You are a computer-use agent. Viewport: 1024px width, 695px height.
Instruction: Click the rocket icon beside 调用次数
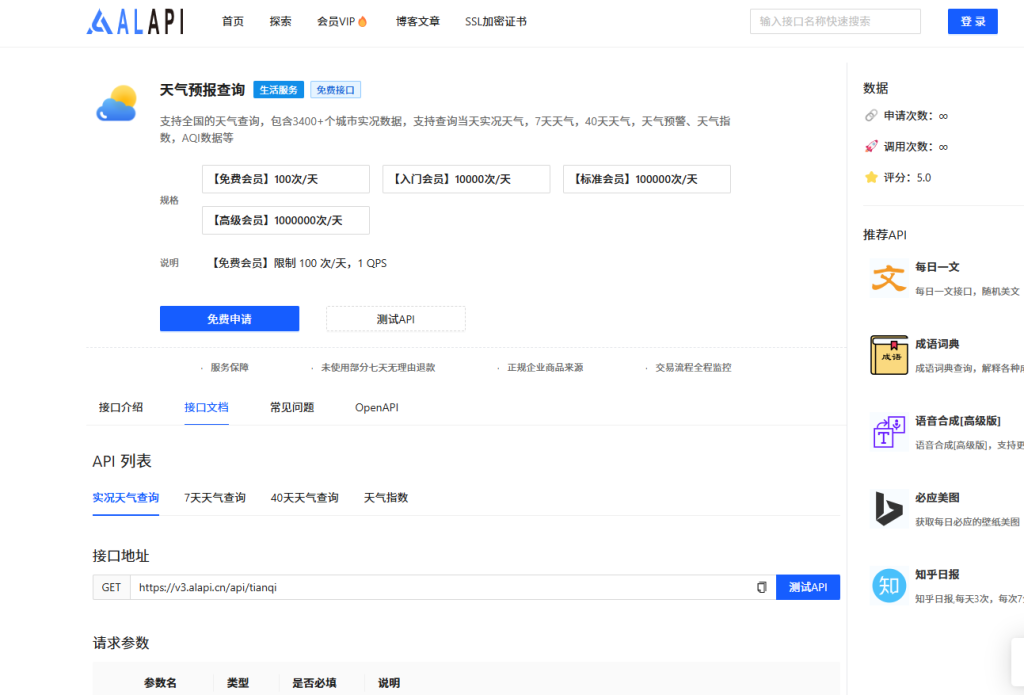(x=871, y=146)
